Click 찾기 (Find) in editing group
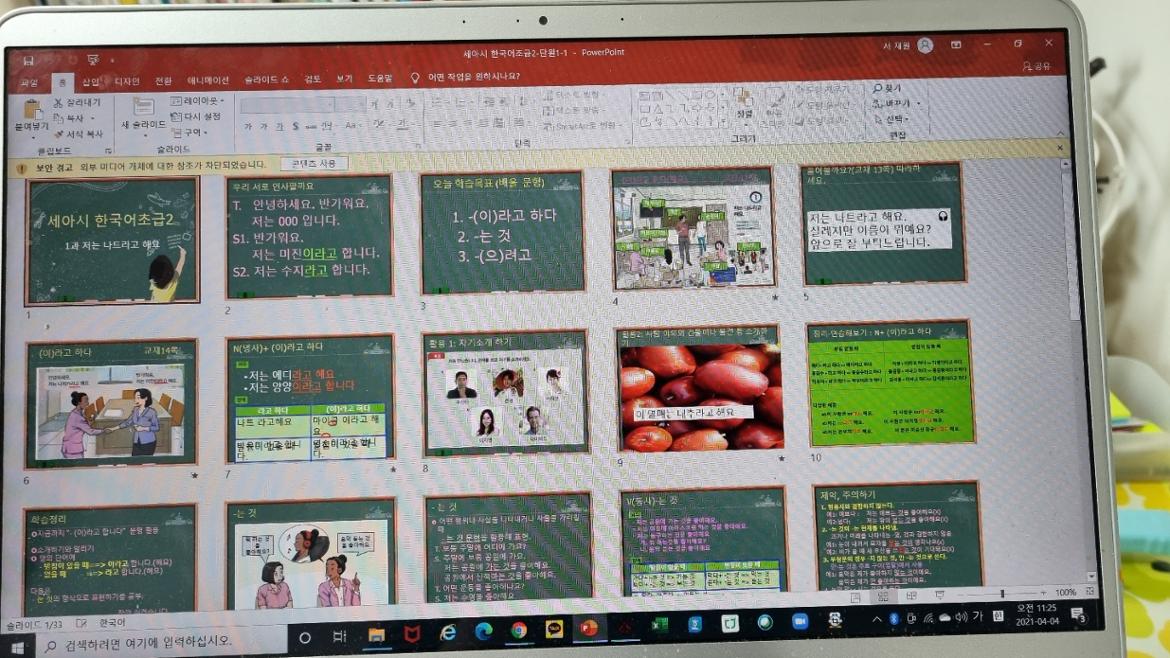1170x658 pixels. point(887,88)
